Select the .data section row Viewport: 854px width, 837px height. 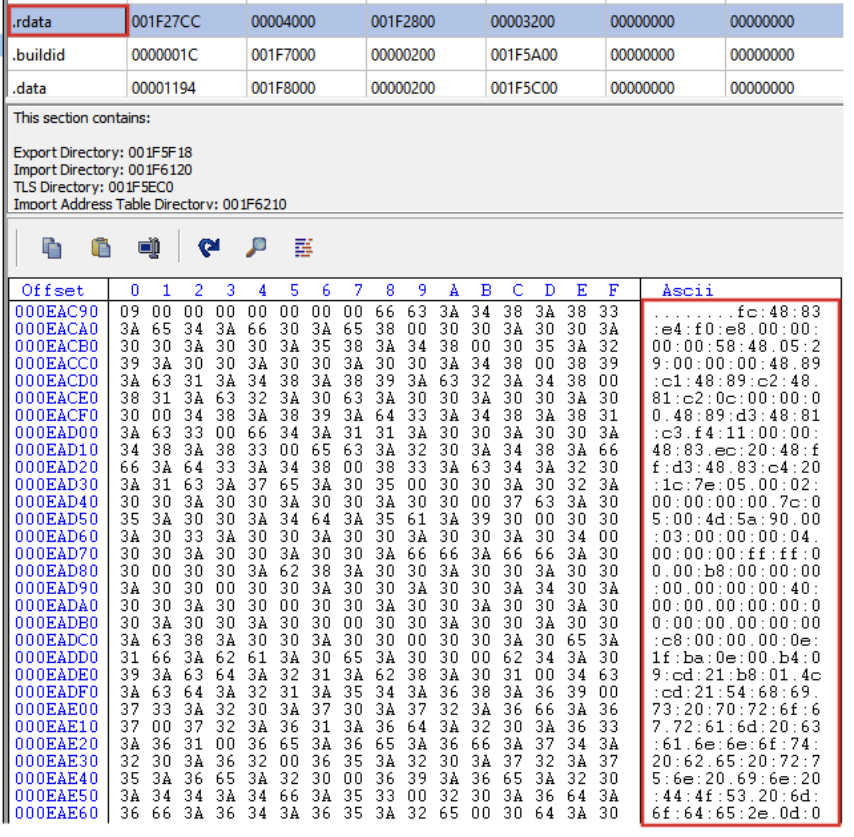pos(425,87)
